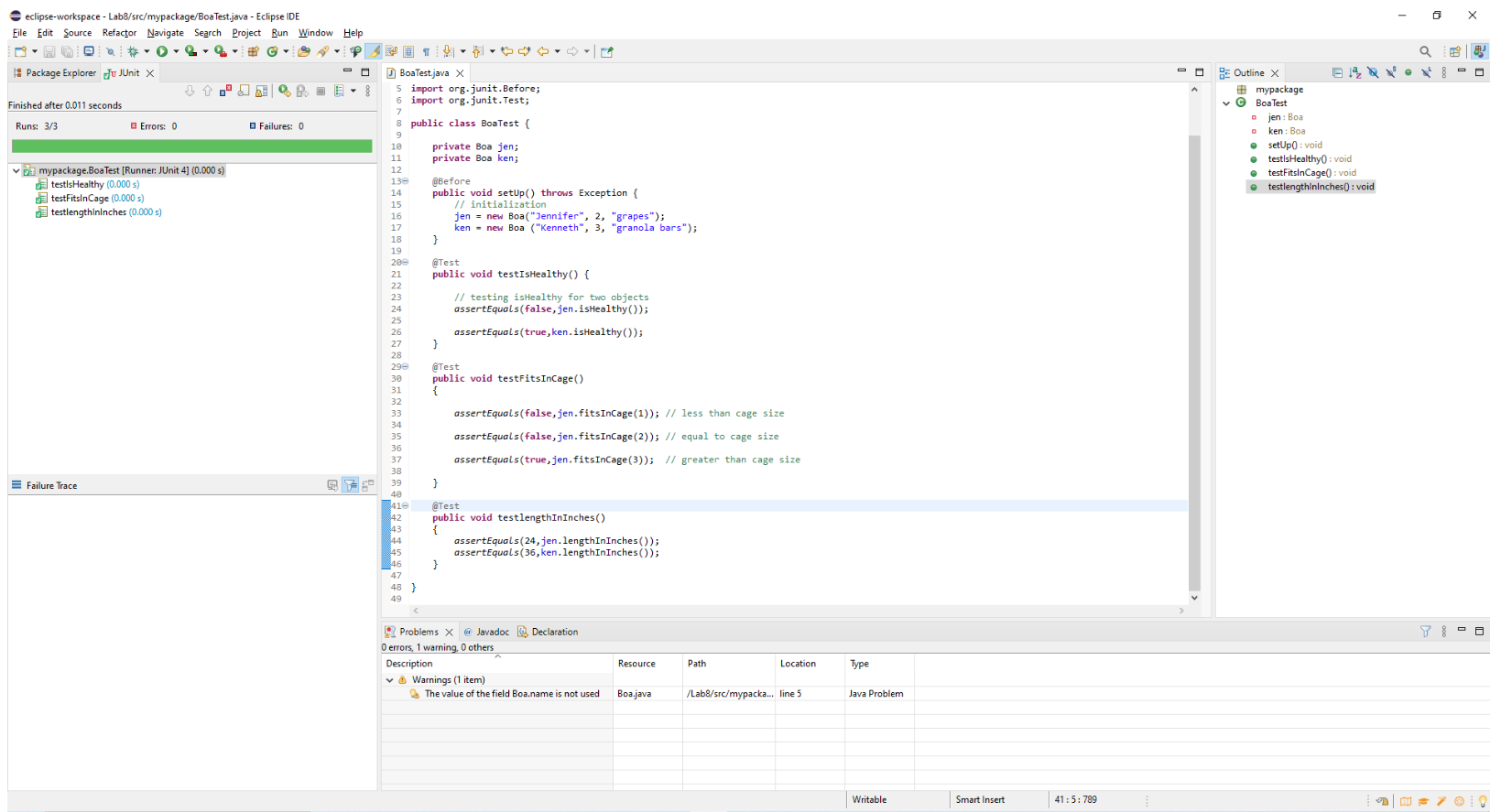
Task: Click the search magnifier icon at top right
Action: click(x=1425, y=51)
